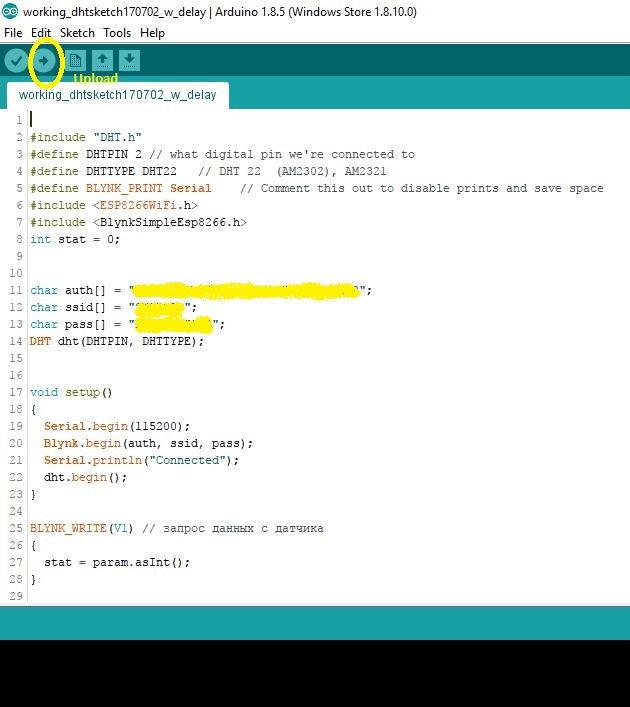Click 'BLYNK_WRITE(V1)' text

[82, 528]
